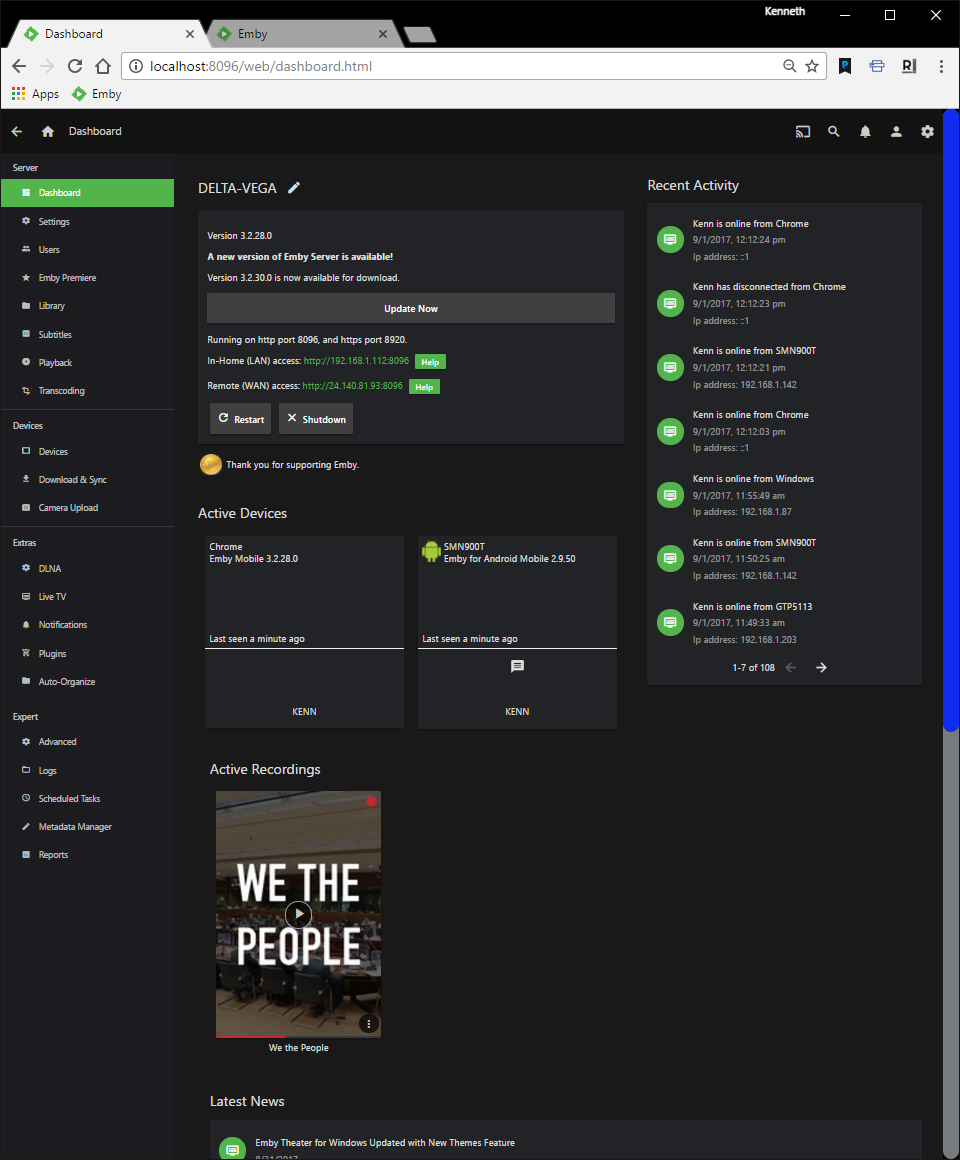Open Logs in sidebar

click(87, 770)
